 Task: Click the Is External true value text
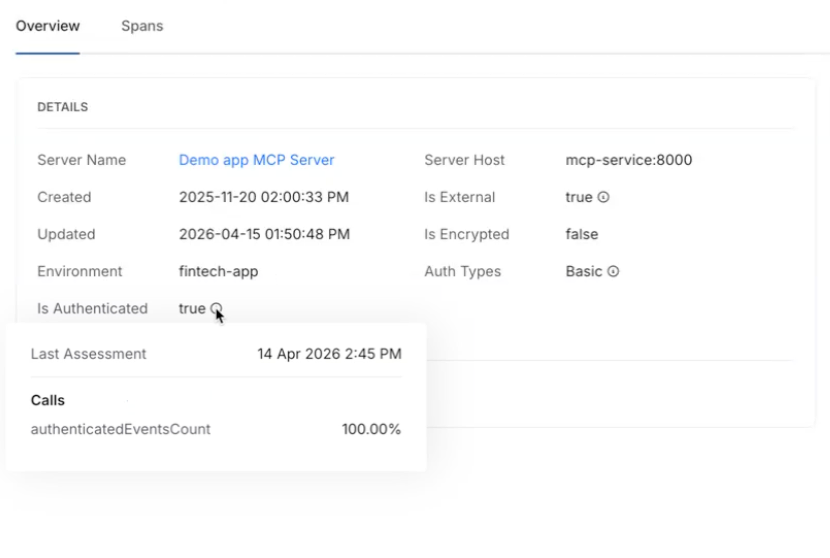pyautogui.click(x=579, y=197)
